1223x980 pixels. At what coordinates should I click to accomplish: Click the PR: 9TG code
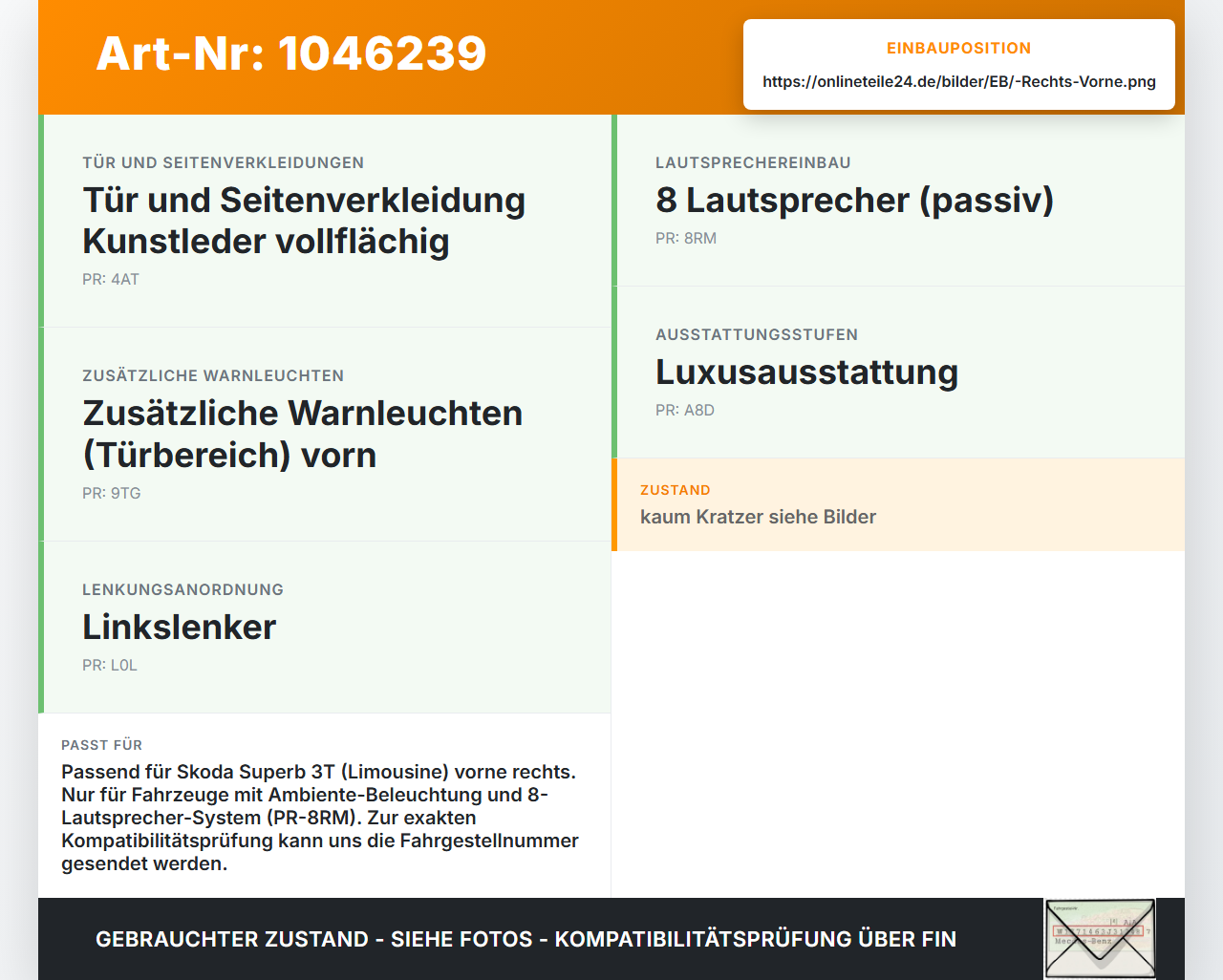[x=112, y=493]
